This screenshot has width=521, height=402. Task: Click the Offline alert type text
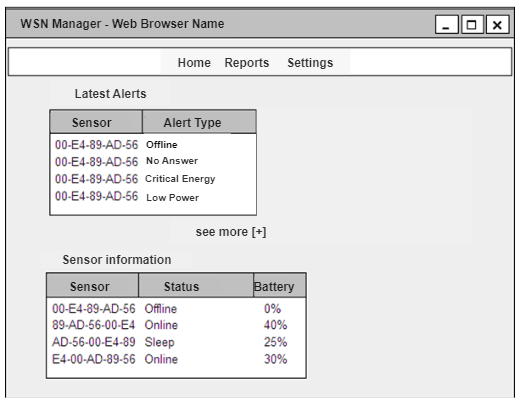(162, 145)
